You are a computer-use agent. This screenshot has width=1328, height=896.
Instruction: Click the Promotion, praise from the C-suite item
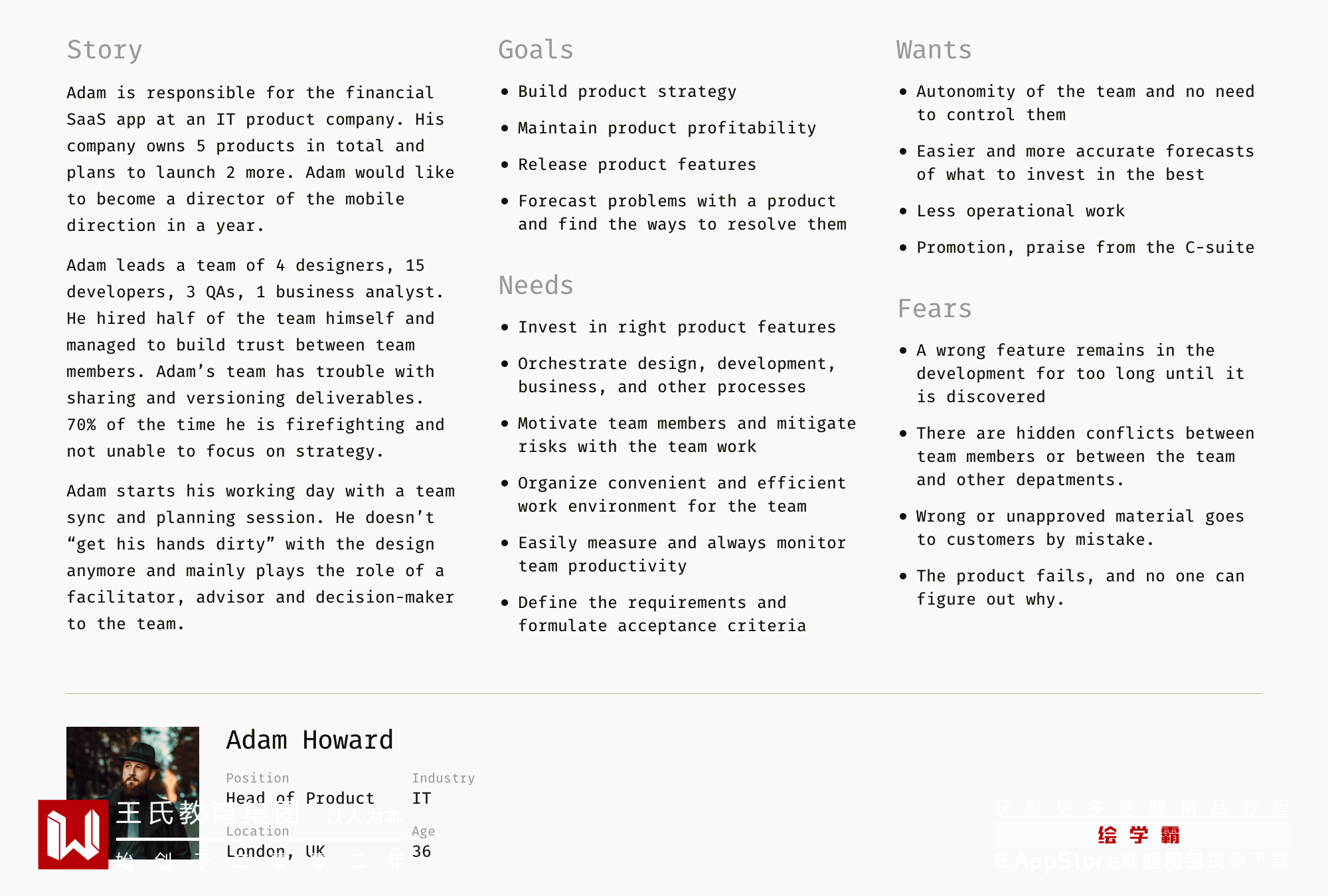pos(1085,248)
